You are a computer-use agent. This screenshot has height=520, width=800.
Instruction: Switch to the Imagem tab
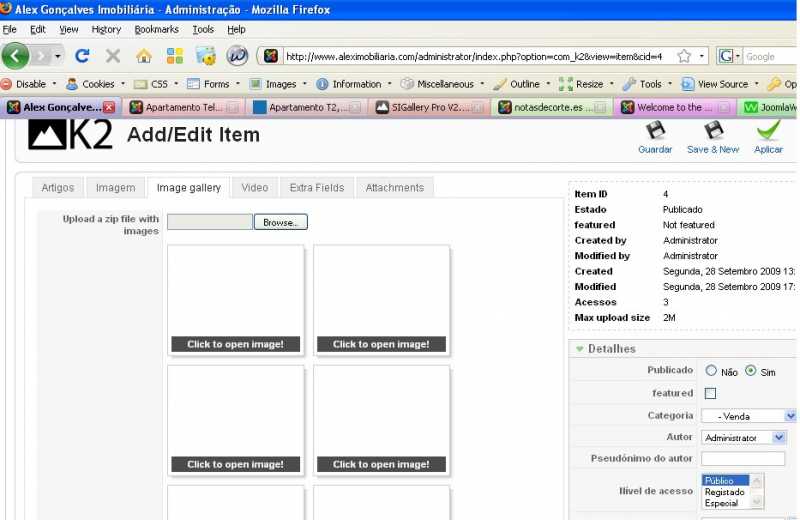point(115,188)
